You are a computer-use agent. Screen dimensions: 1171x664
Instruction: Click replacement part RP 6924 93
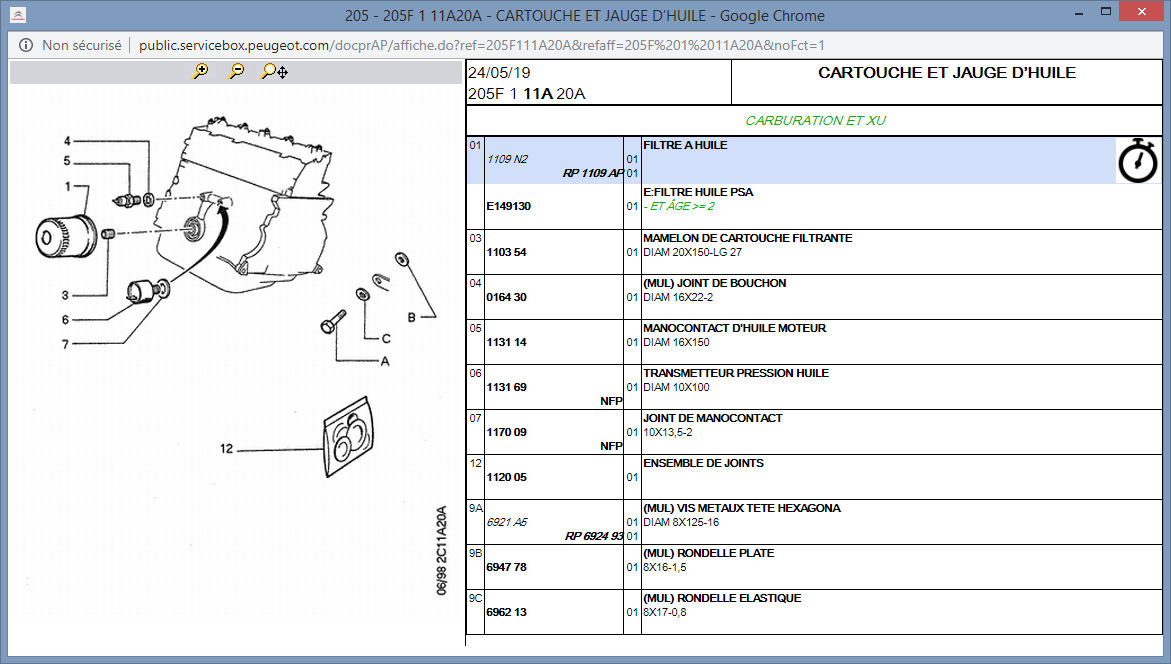pos(593,536)
